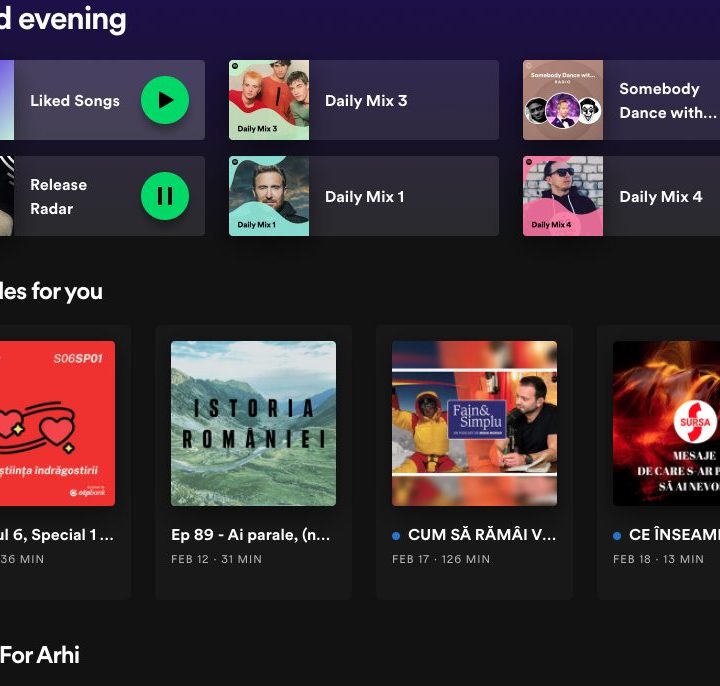Open episode CUM SĂ RĂMÂI V...

tap(481, 535)
